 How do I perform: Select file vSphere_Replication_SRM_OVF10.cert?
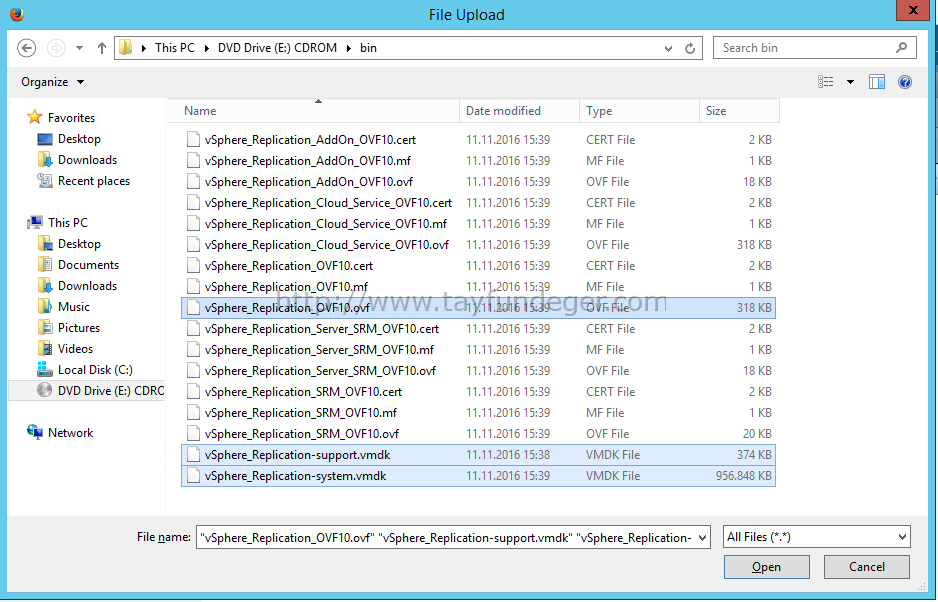[479, 391]
